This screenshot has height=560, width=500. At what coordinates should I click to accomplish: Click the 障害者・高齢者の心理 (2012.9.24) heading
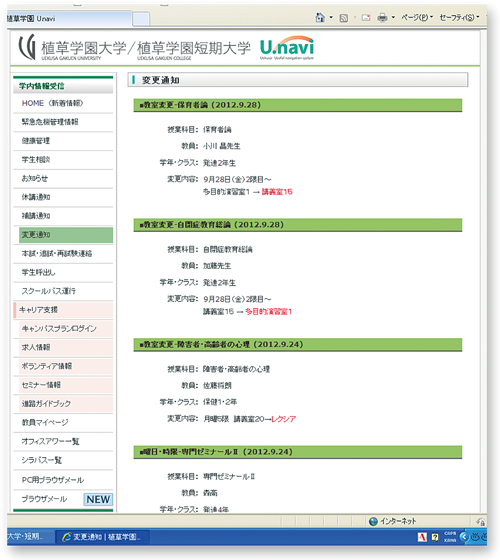point(298,344)
